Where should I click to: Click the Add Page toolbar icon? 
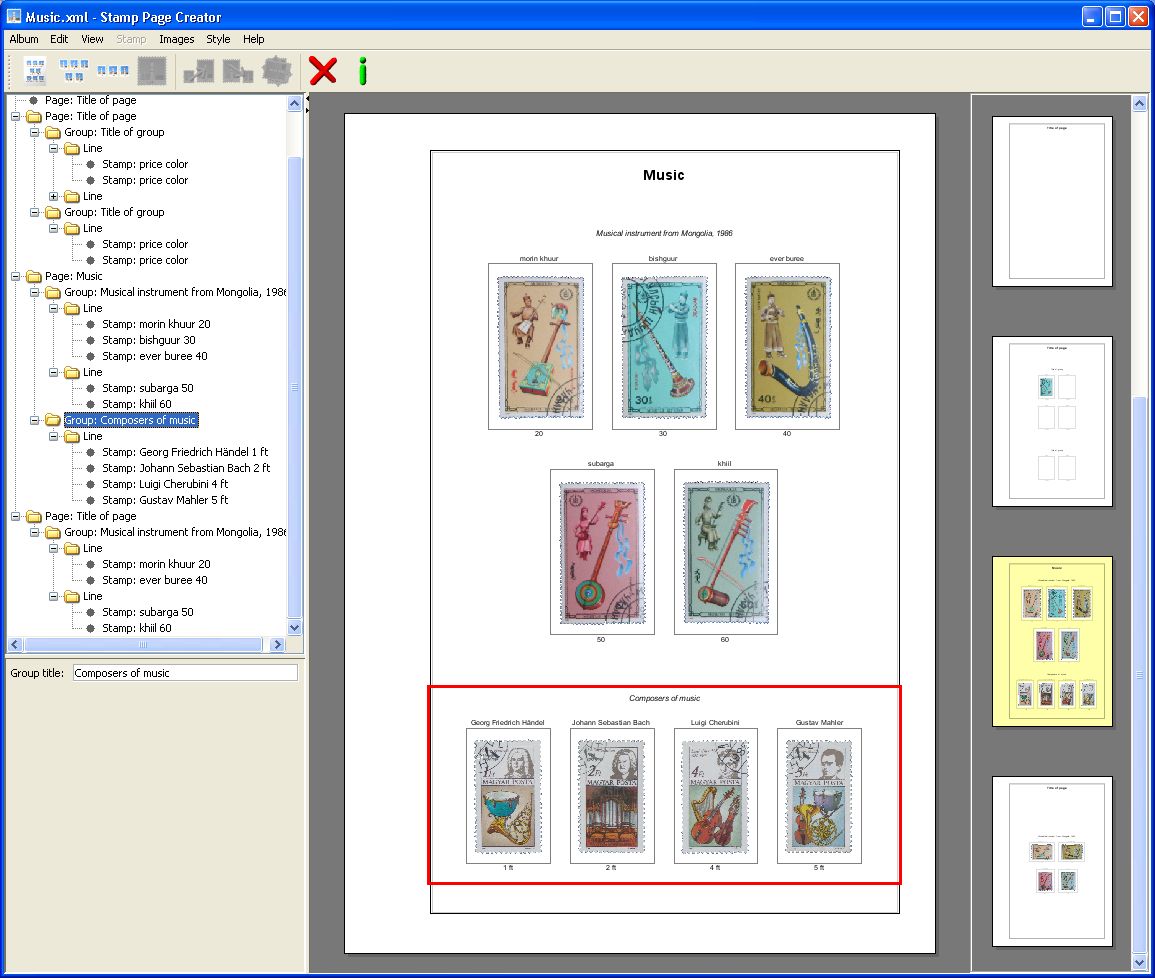coord(33,70)
